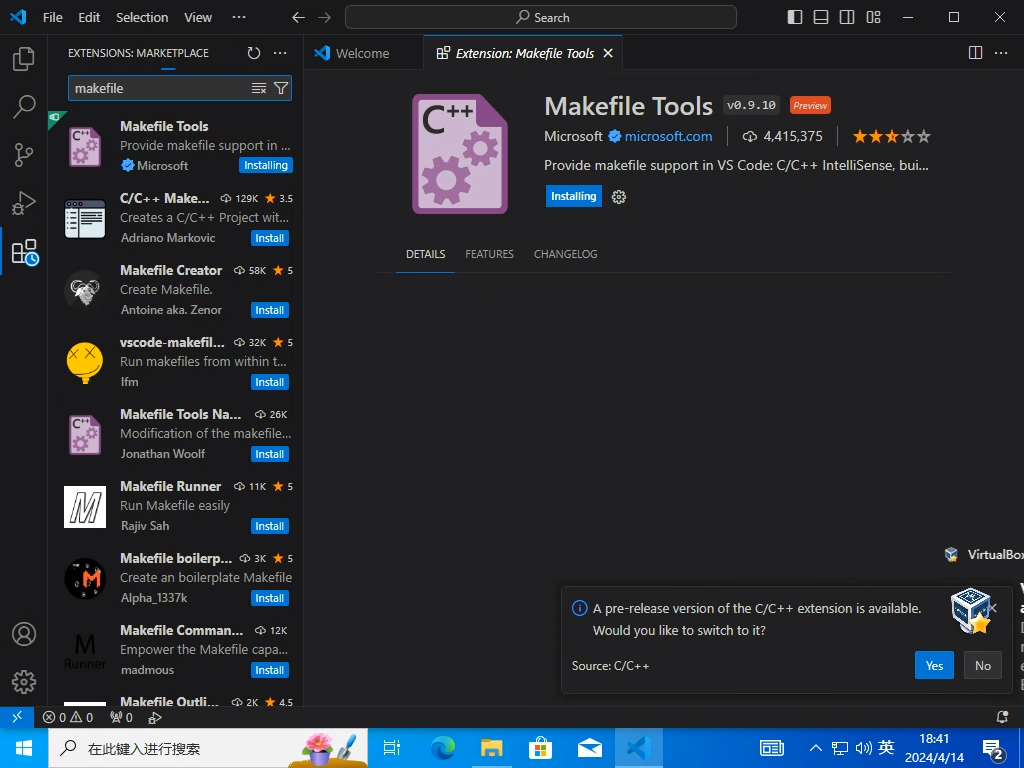This screenshot has width=1024, height=768.
Task: Toggle the secondary side bar layout button
Action: point(847,17)
